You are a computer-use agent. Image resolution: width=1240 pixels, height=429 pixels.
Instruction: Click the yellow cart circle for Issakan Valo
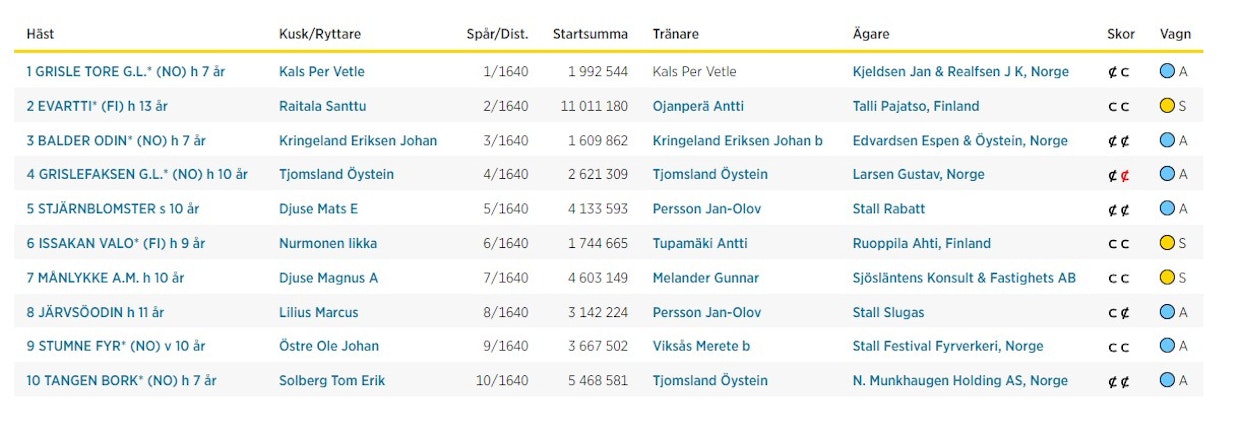click(x=1166, y=243)
